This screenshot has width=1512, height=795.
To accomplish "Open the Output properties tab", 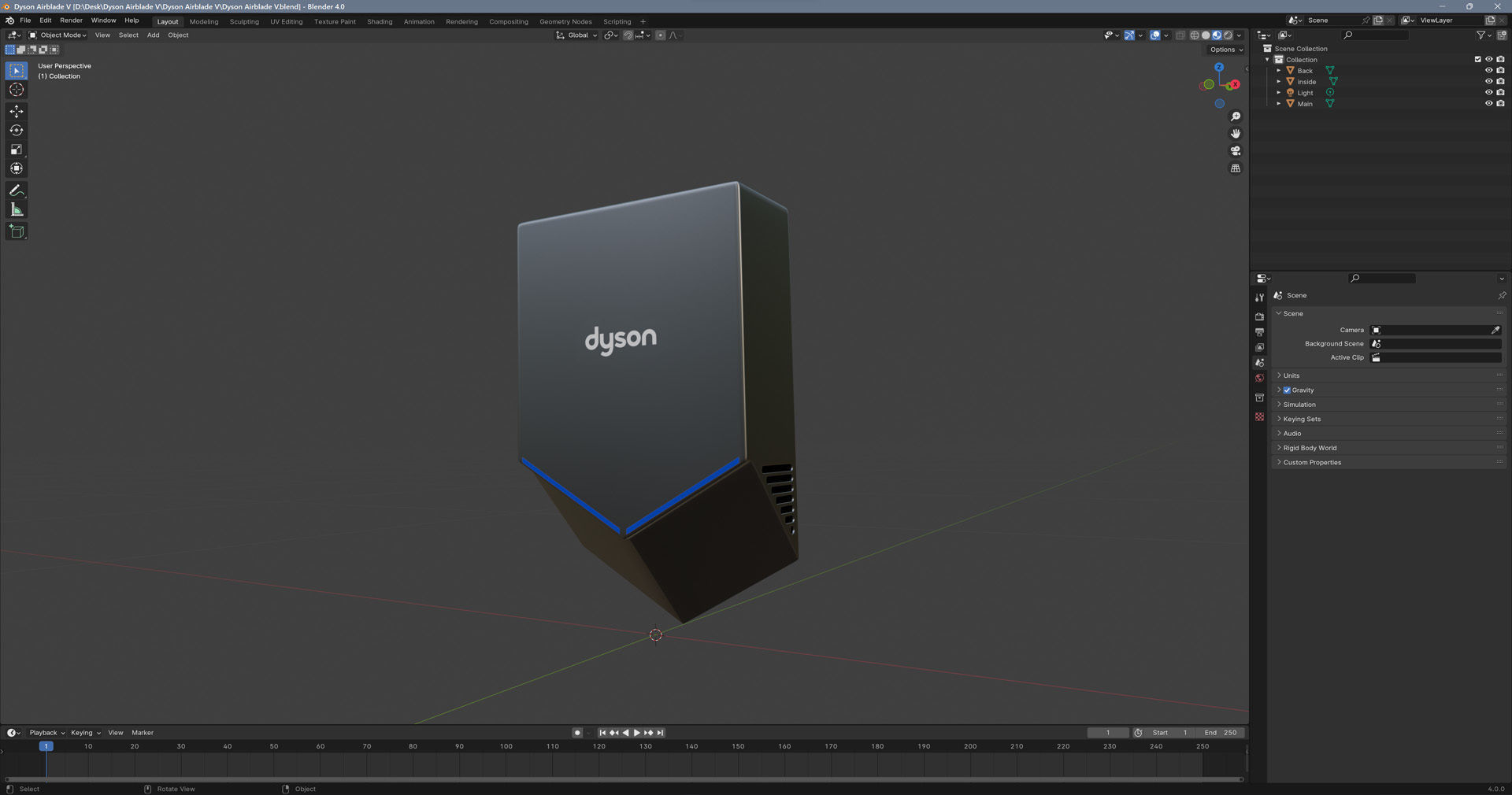I will pyautogui.click(x=1260, y=332).
